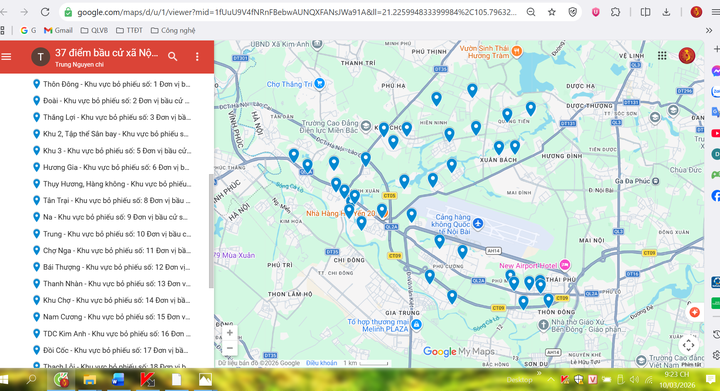Image resolution: width=720 pixels, height=391 pixels.
Task: Select Tân Trại - Khu vực bỏ phiếu số 8
Action: pyautogui.click(x=112, y=200)
